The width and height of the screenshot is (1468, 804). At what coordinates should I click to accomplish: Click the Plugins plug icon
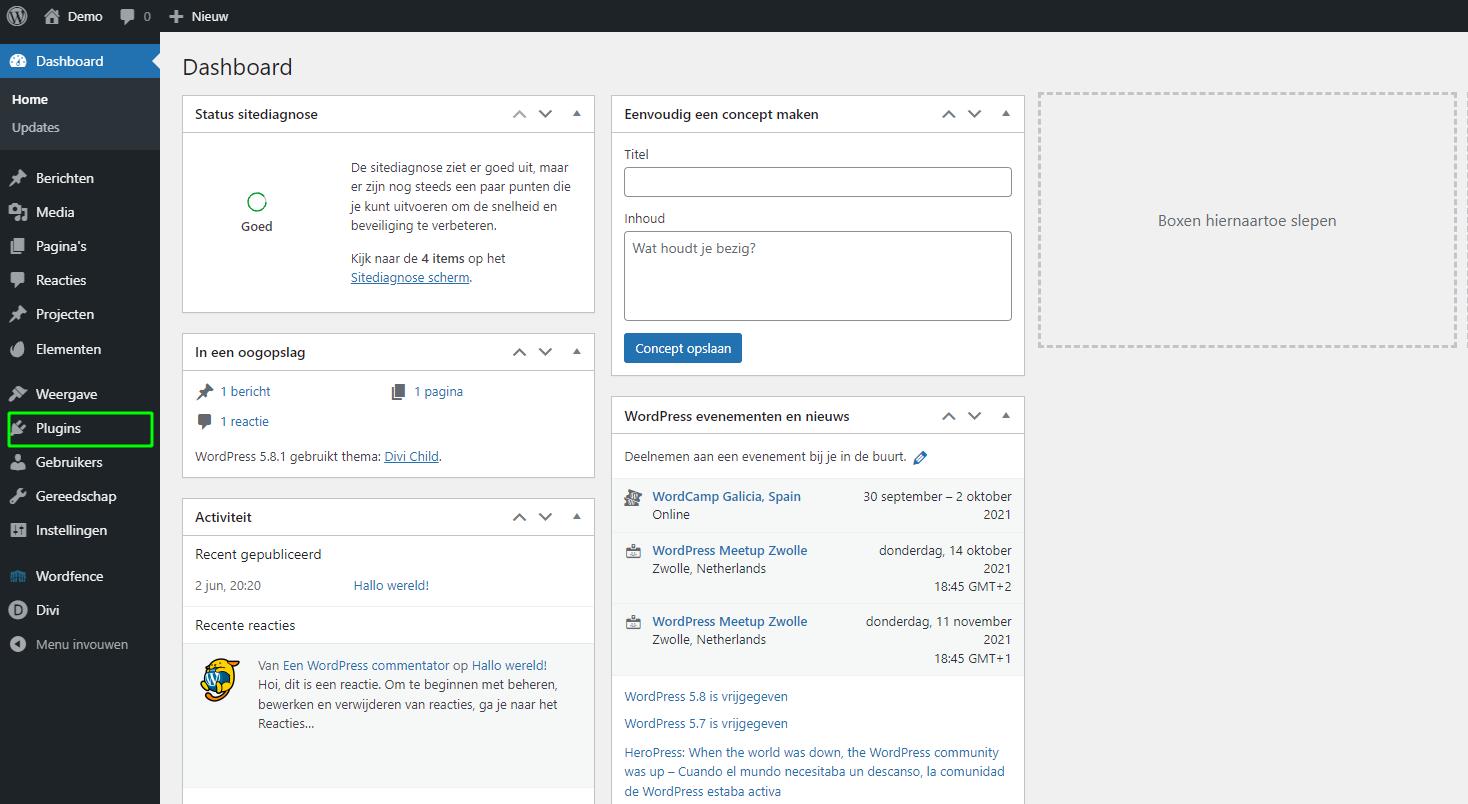(x=18, y=428)
